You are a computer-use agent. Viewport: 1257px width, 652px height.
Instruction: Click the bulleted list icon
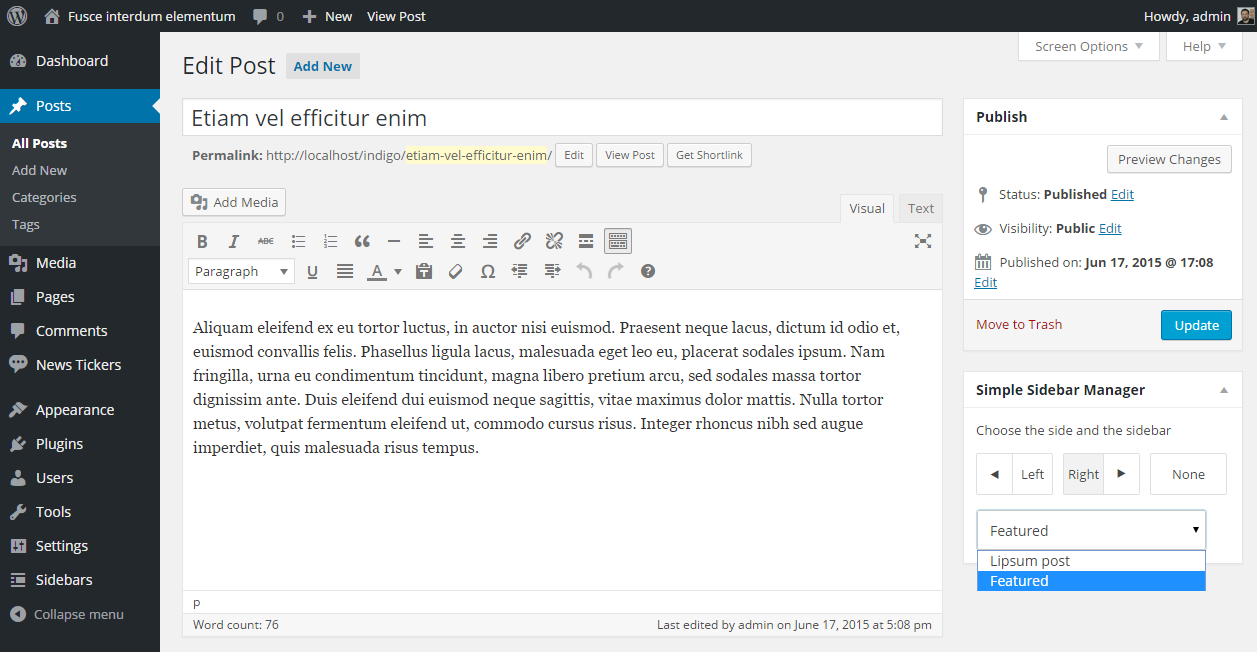(x=298, y=241)
